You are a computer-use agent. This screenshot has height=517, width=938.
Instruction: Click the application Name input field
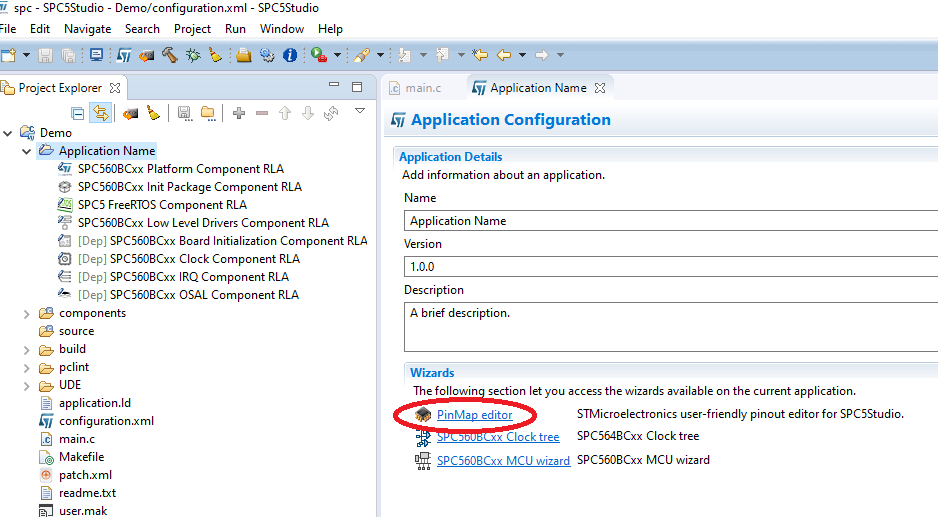tap(671, 221)
